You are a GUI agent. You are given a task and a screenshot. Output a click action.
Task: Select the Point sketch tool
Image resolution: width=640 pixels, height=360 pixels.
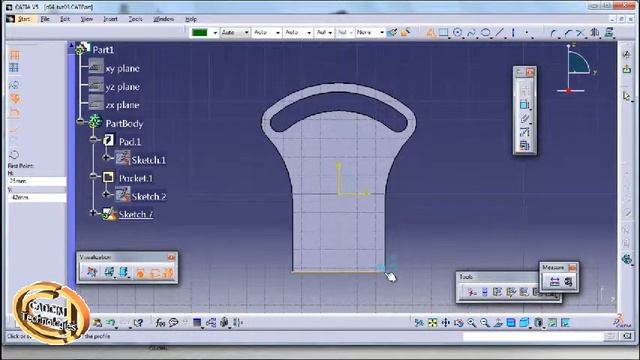point(527,33)
